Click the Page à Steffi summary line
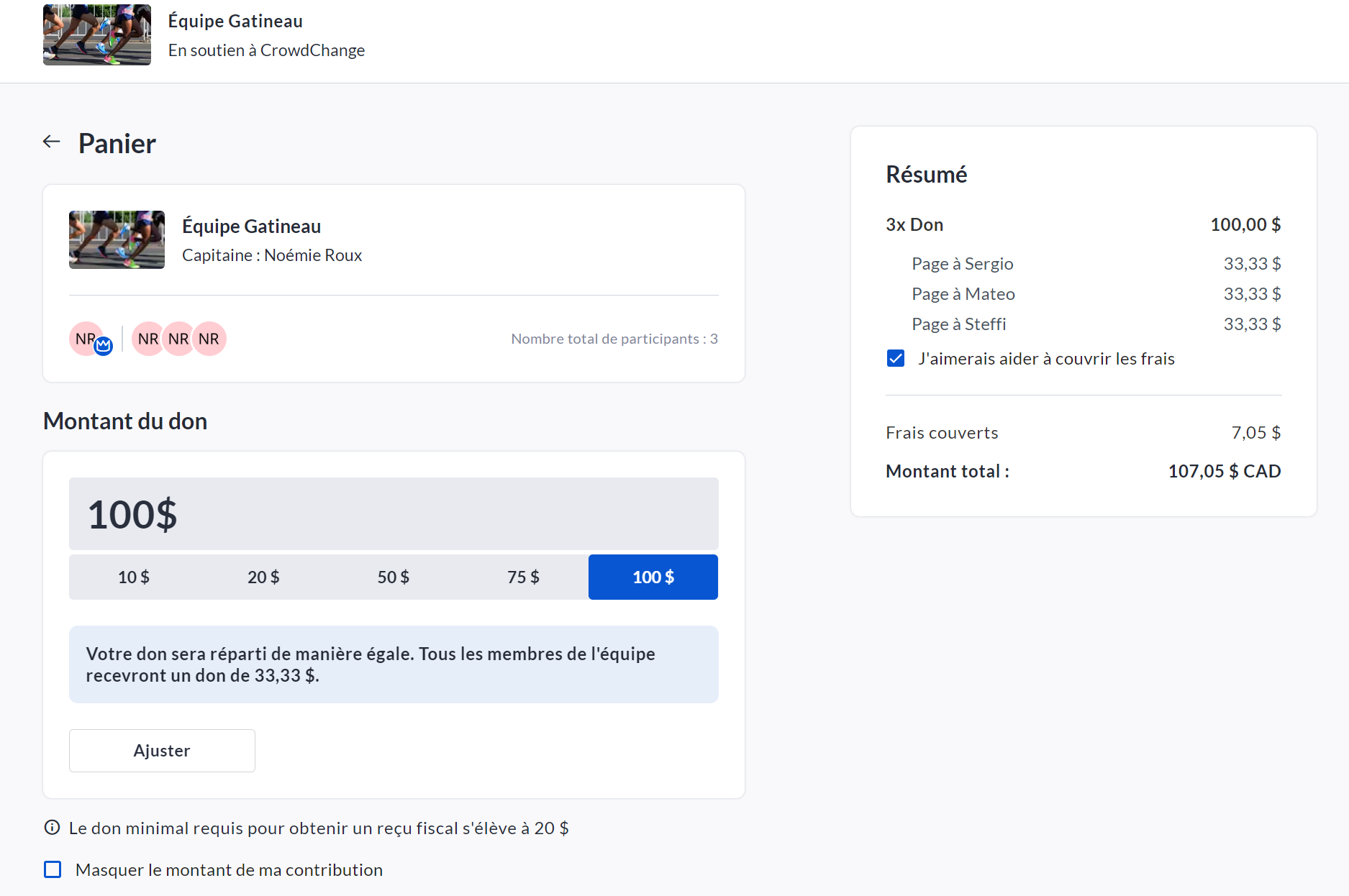This screenshot has width=1349, height=896. pyautogui.click(x=958, y=324)
